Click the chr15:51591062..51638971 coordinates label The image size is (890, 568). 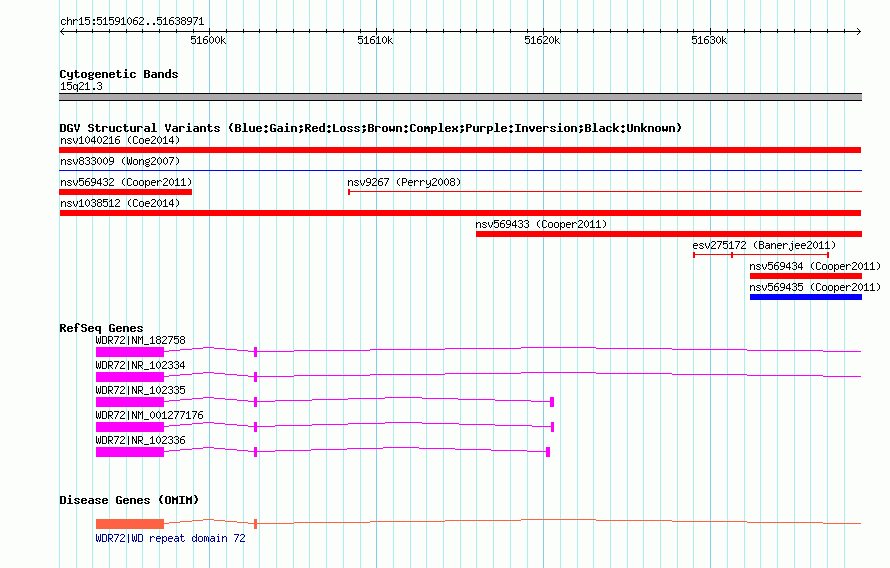pyautogui.click(x=132, y=22)
